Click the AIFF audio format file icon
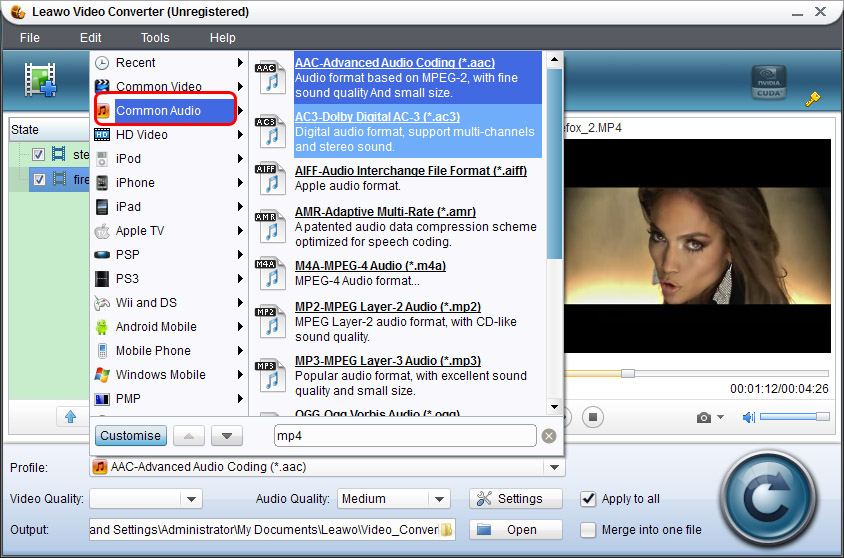The height and width of the screenshot is (558, 844). coord(270,178)
